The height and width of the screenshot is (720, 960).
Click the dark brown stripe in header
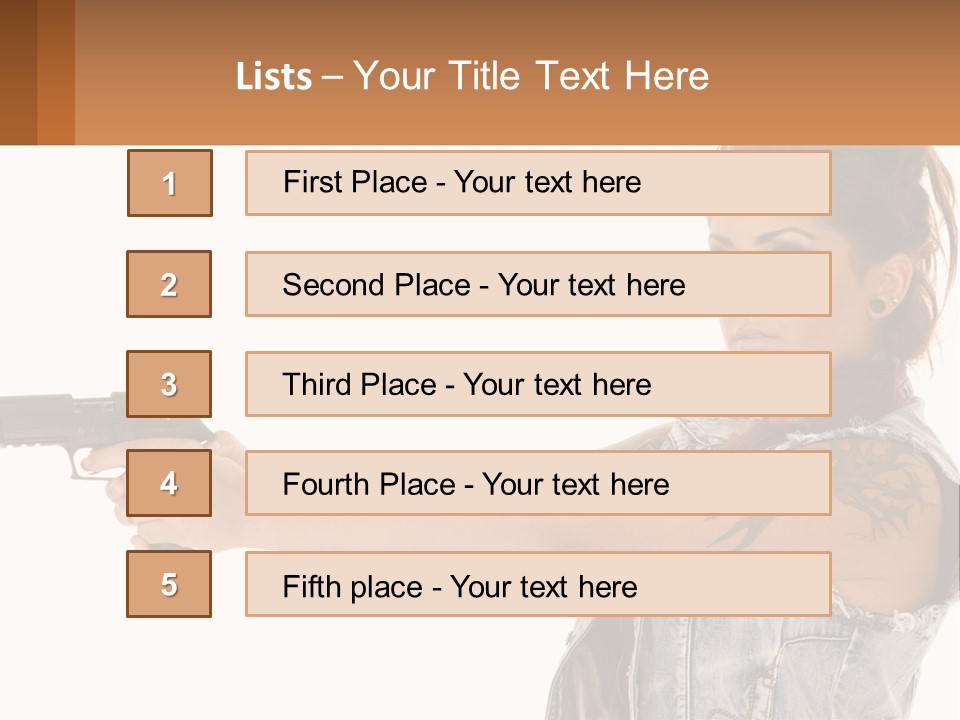(18, 72)
